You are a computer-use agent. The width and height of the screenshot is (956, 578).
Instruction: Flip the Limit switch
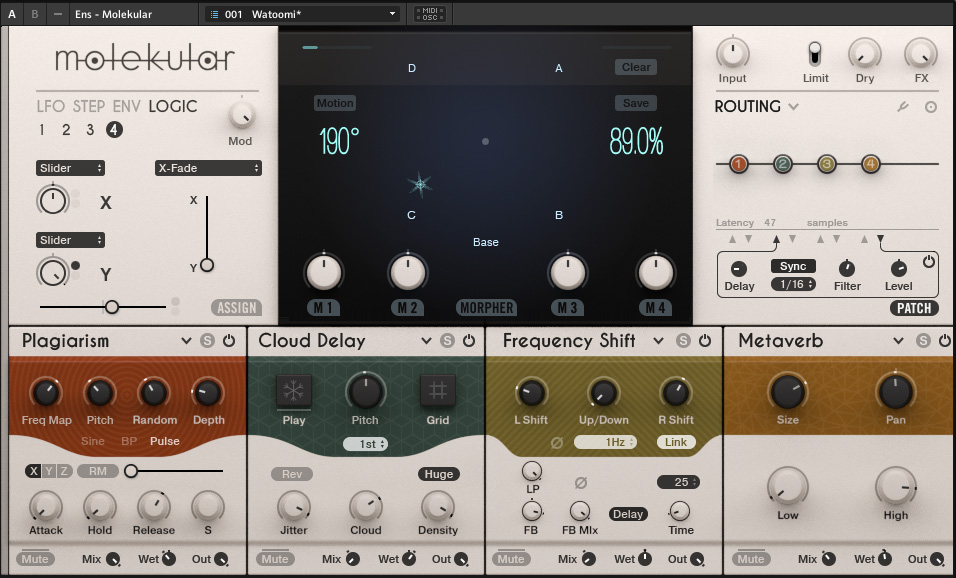(815, 54)
